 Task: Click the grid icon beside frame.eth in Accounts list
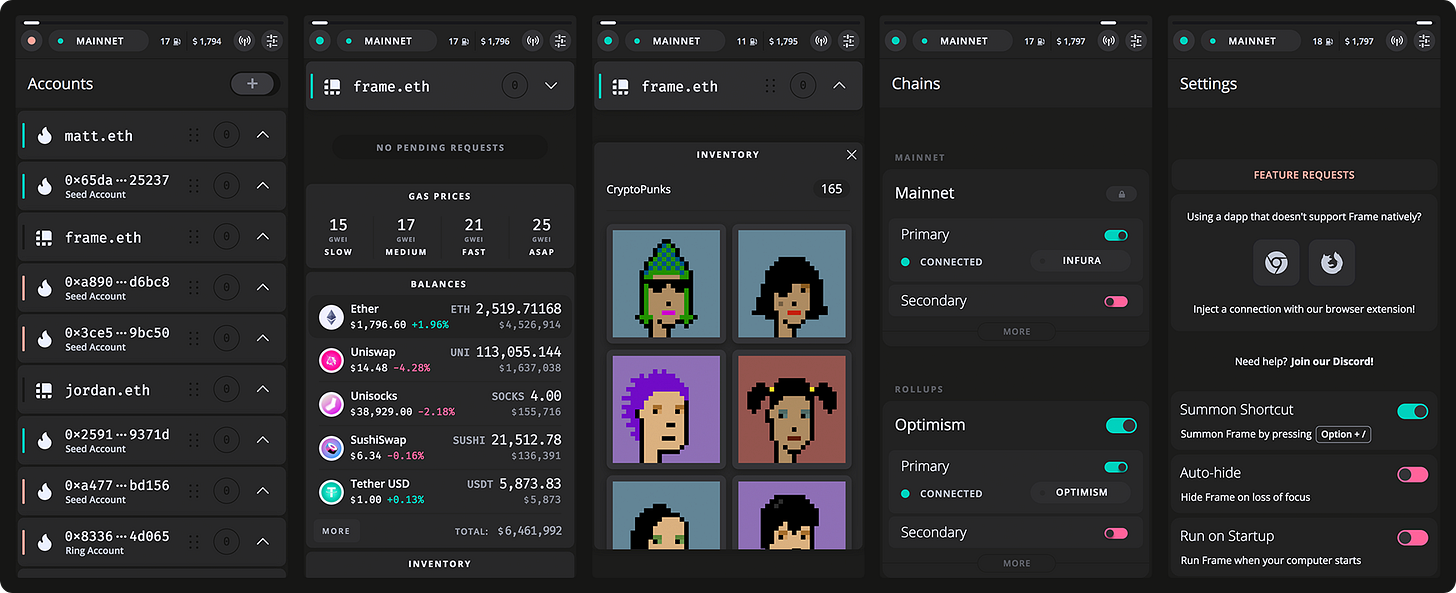(44, 237)
